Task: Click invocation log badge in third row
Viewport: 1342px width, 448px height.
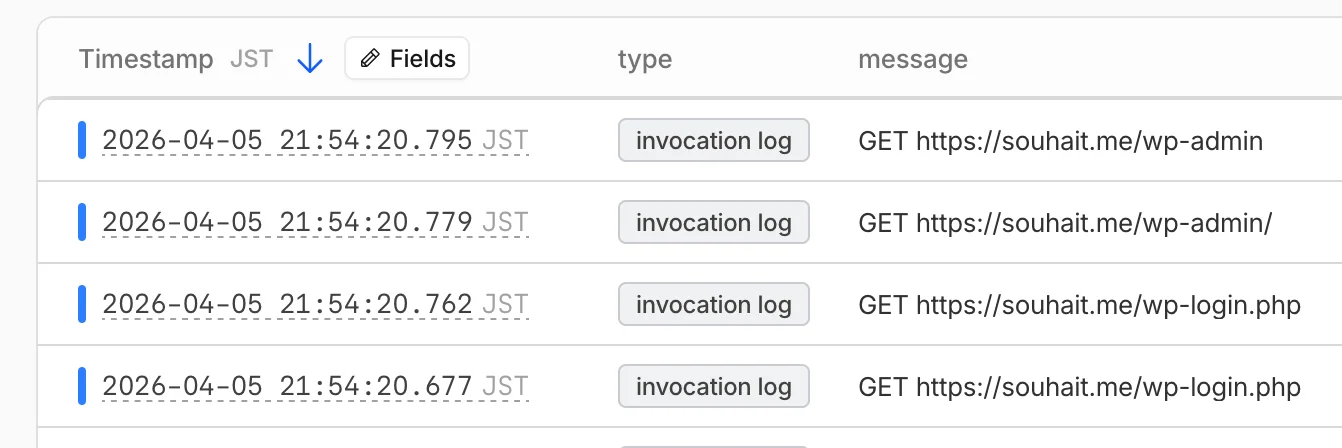Action: 713,305
